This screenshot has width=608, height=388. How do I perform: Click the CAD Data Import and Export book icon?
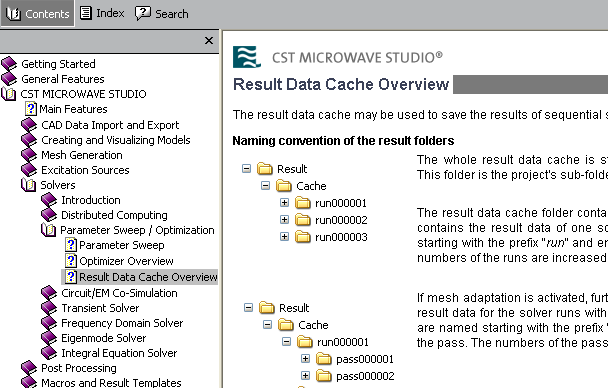click(29, 125)
